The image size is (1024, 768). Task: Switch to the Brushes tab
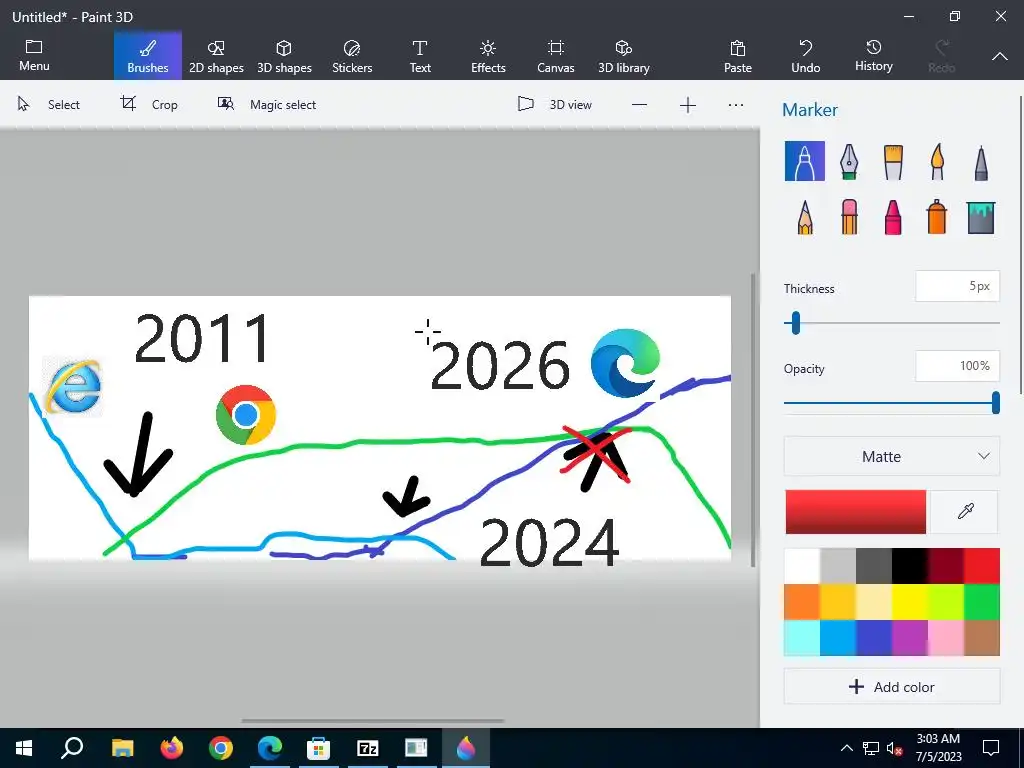(x=148, y=56)
